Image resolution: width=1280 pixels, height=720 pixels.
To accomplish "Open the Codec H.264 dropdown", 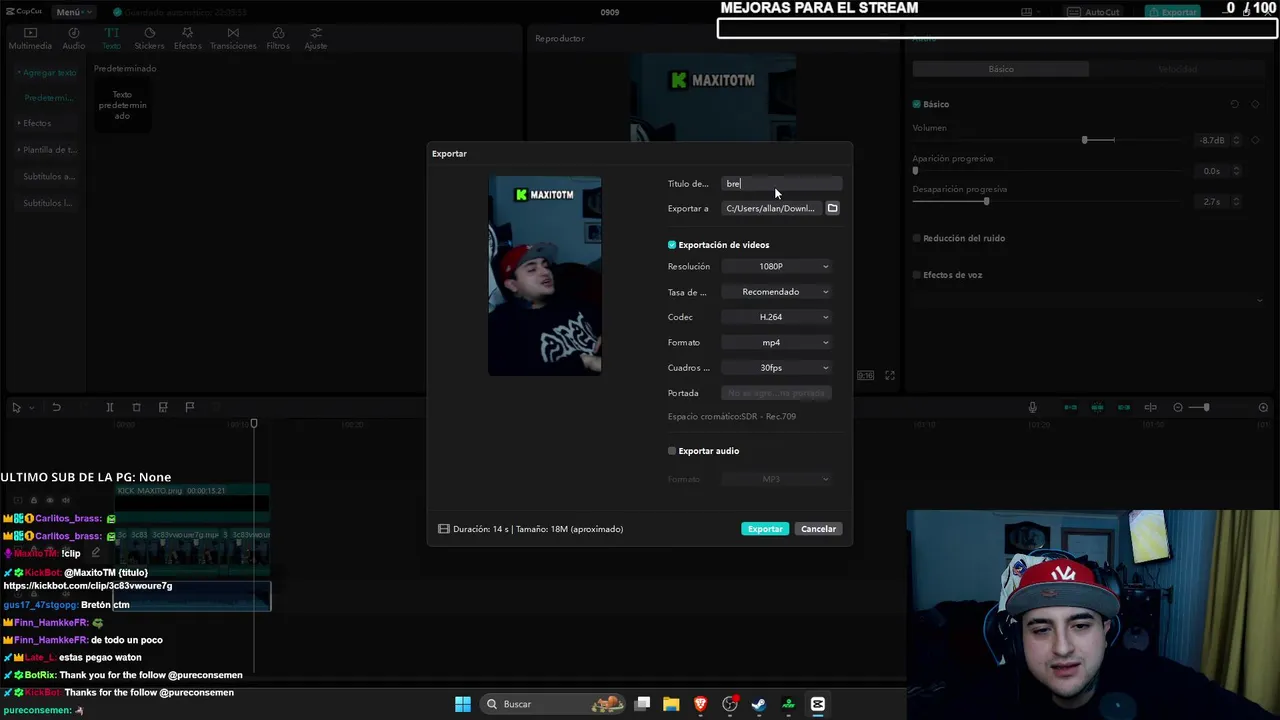I will (777, 317).
